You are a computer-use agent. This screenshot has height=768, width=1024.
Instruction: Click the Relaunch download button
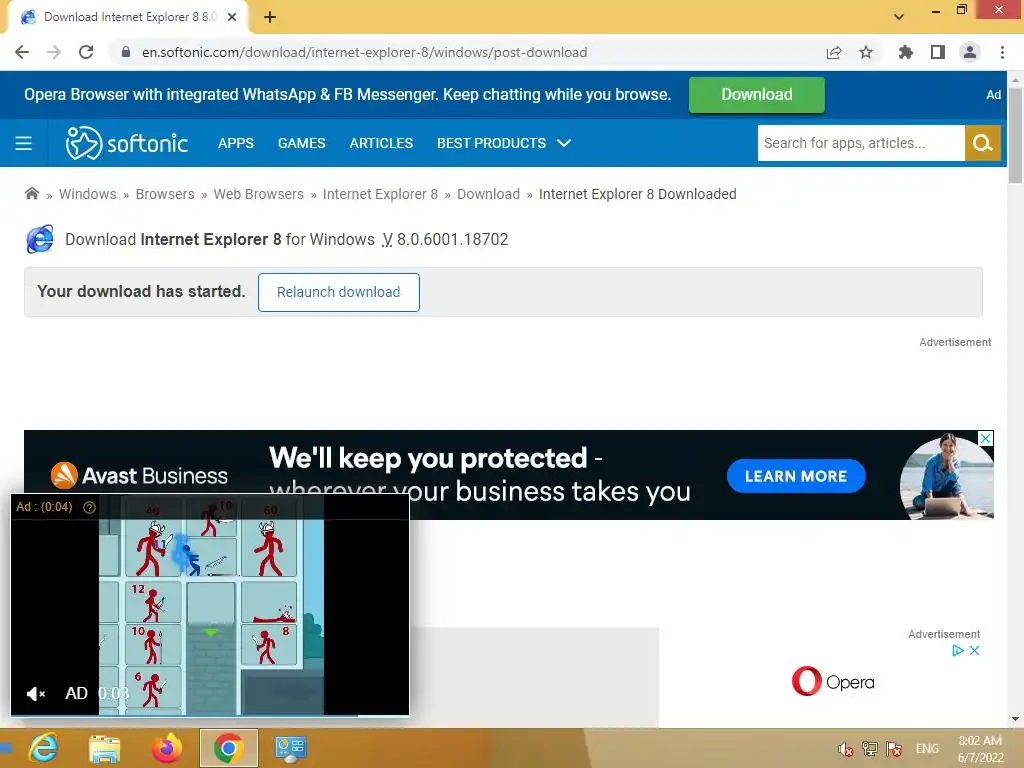(338, 292)
